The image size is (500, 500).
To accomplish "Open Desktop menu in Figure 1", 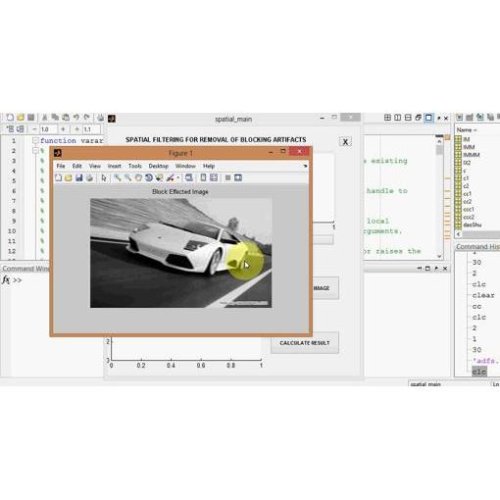I will point(158,166).
